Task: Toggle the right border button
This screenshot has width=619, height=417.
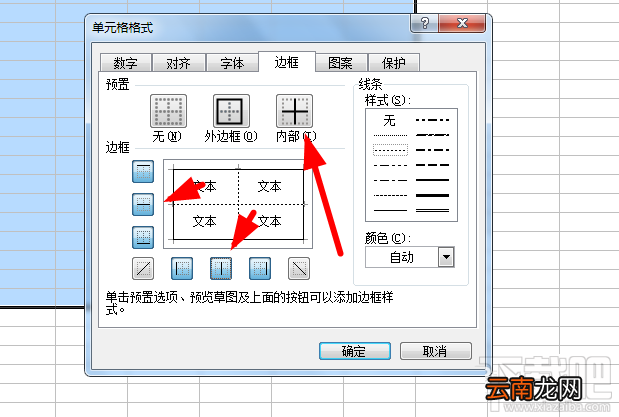Action: pos(260,269)
